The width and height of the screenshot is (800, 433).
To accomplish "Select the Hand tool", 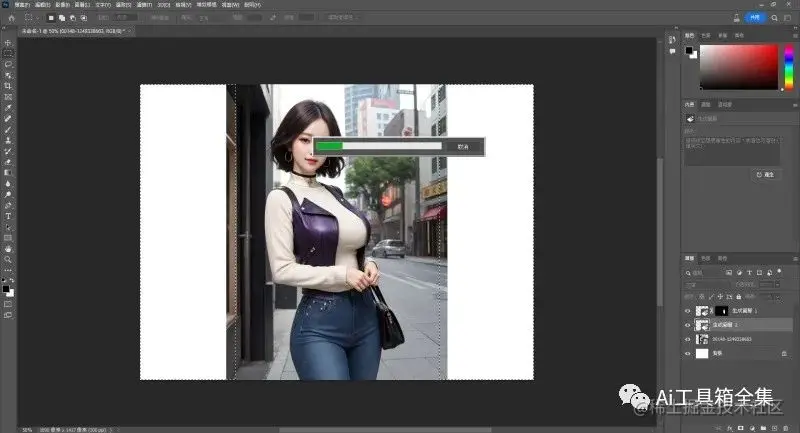I will (8, 249).
